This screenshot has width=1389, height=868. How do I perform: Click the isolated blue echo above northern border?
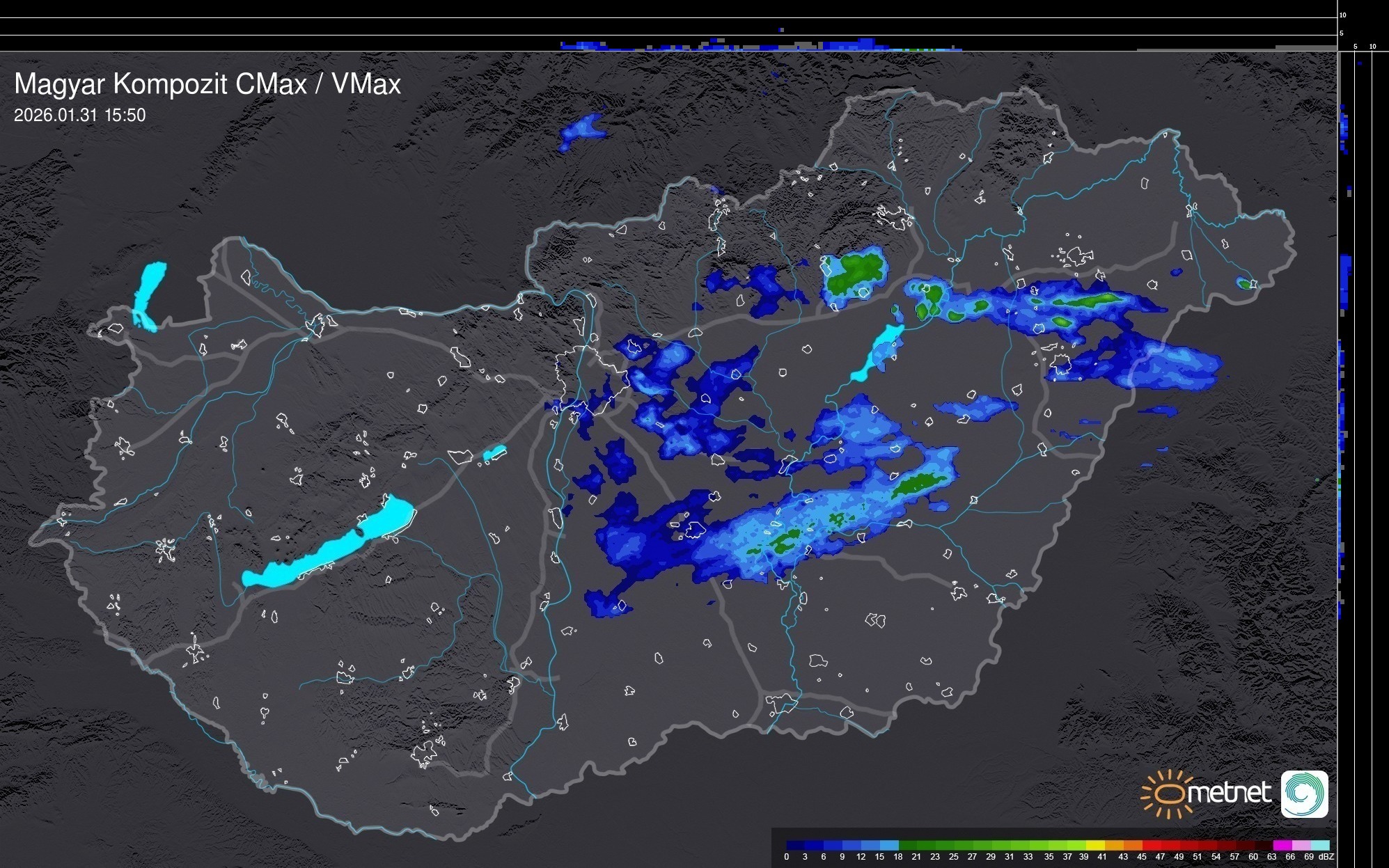tap(581, 129)
